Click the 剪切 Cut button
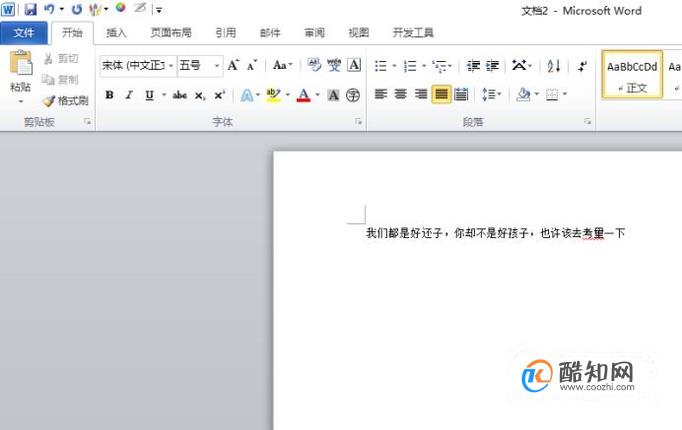The width and height of the screenshot is (682, 430). point(61,58)
